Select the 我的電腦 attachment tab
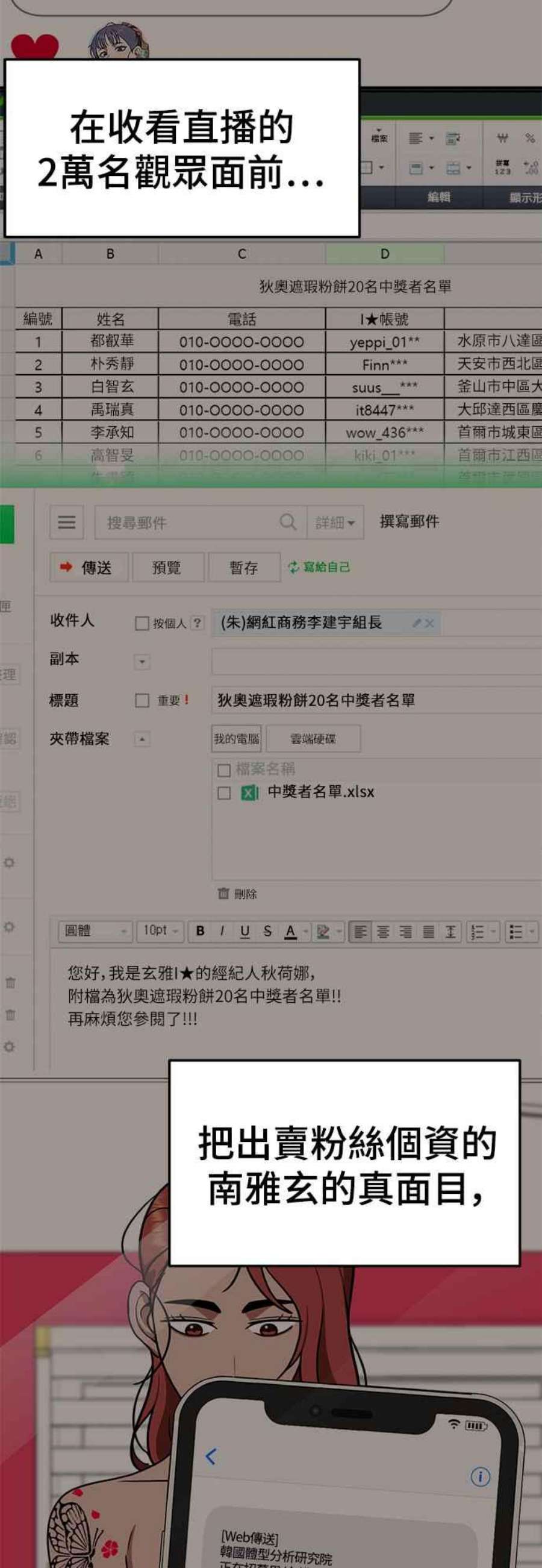This screenshot has width=542, height=1568. 236,739
